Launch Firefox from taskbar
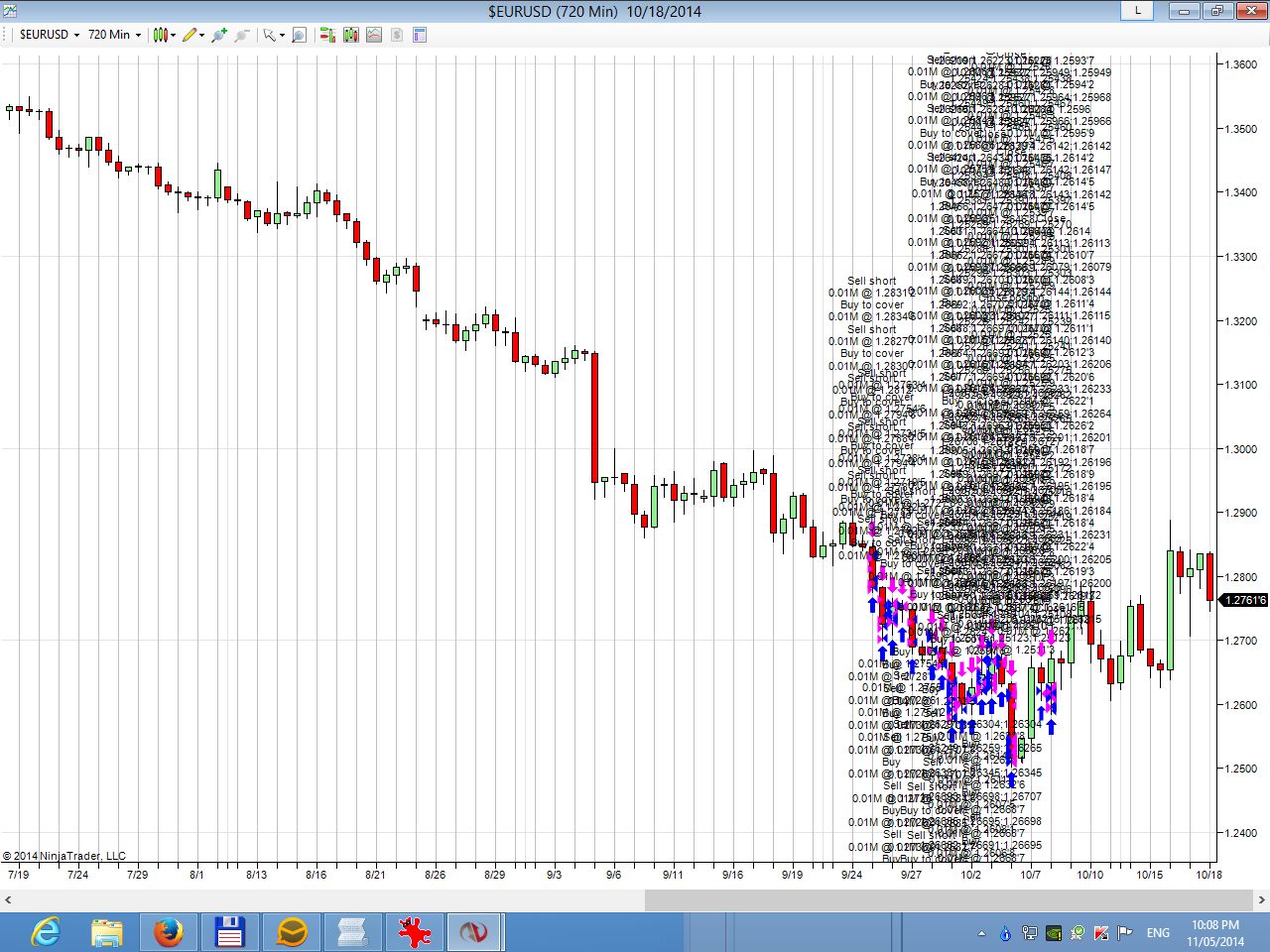Viewport: 1270px width, 952px height. pyautogui.click(x=169, y=932)
